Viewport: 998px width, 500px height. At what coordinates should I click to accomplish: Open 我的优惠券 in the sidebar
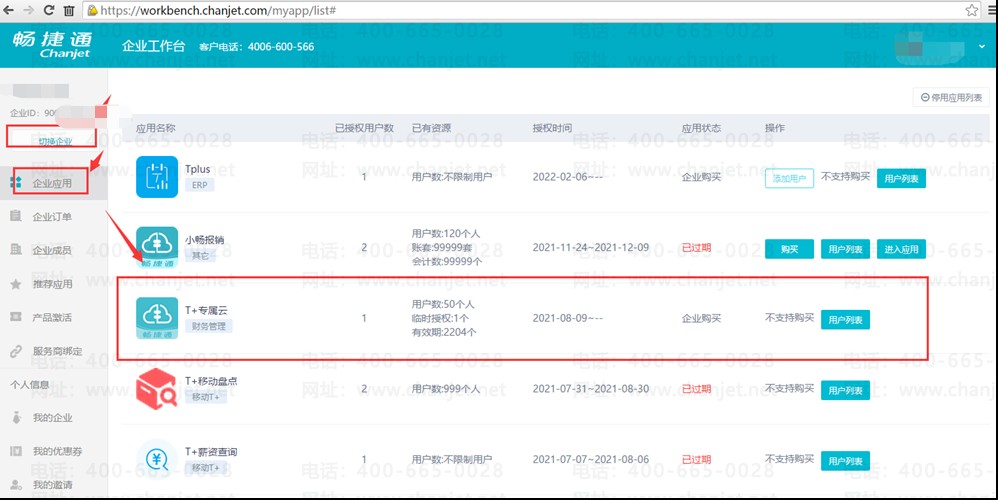57,452
